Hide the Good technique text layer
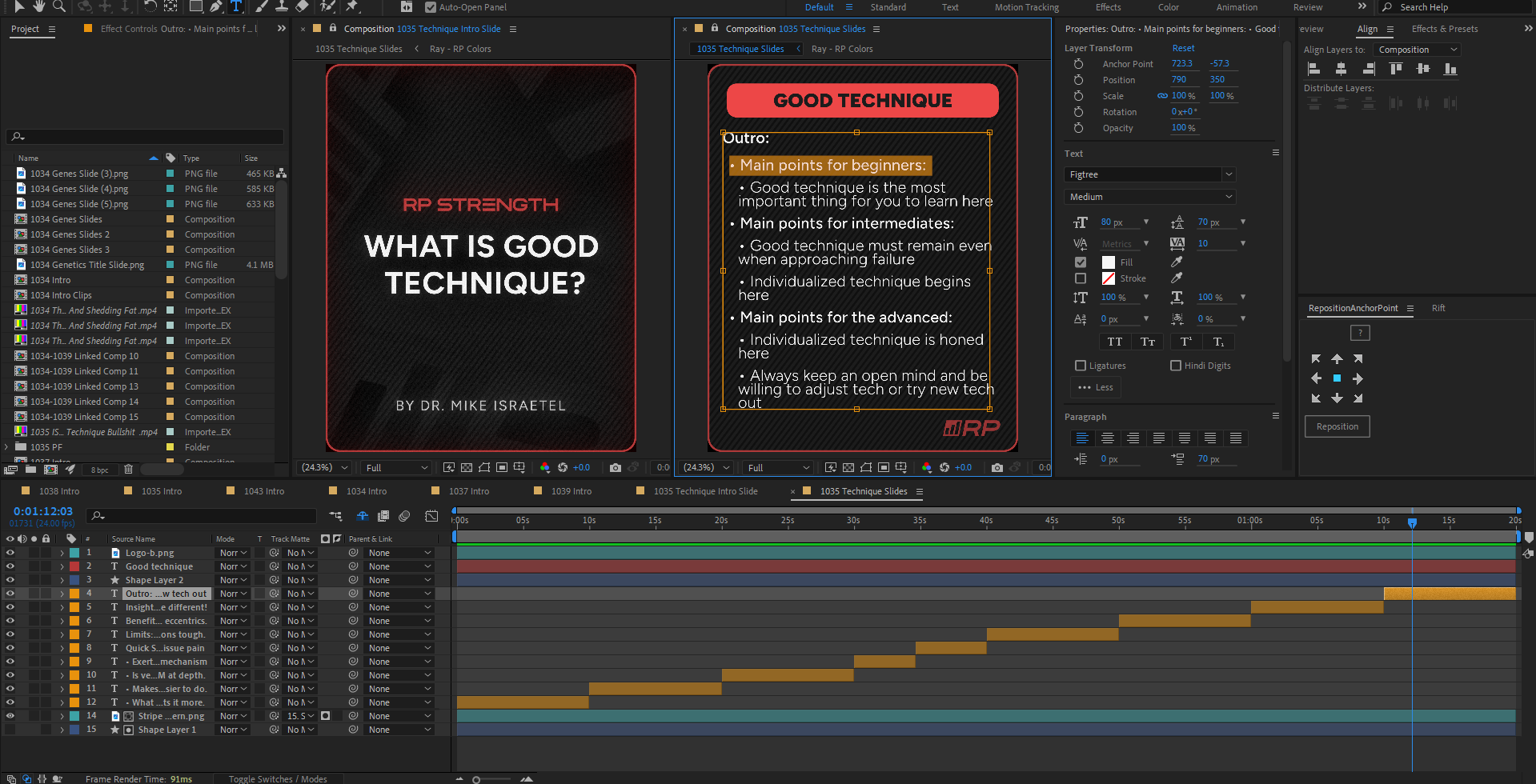This screenshot has height=784, width=1536. coord(10,566)
